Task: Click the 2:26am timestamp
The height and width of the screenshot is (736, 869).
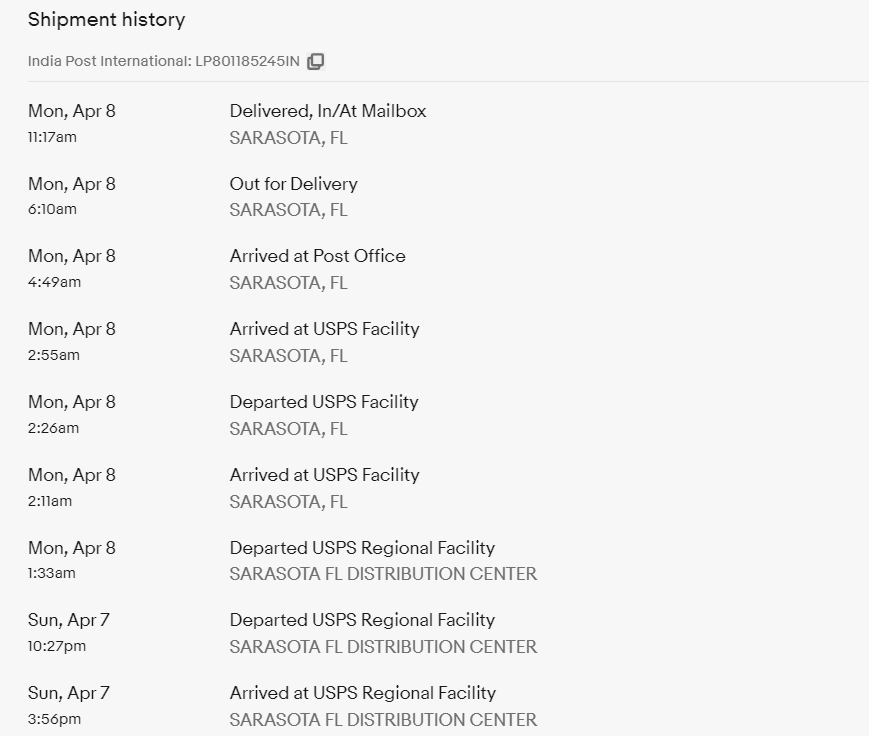Action: pyautogui.click(x=53, y=428)
